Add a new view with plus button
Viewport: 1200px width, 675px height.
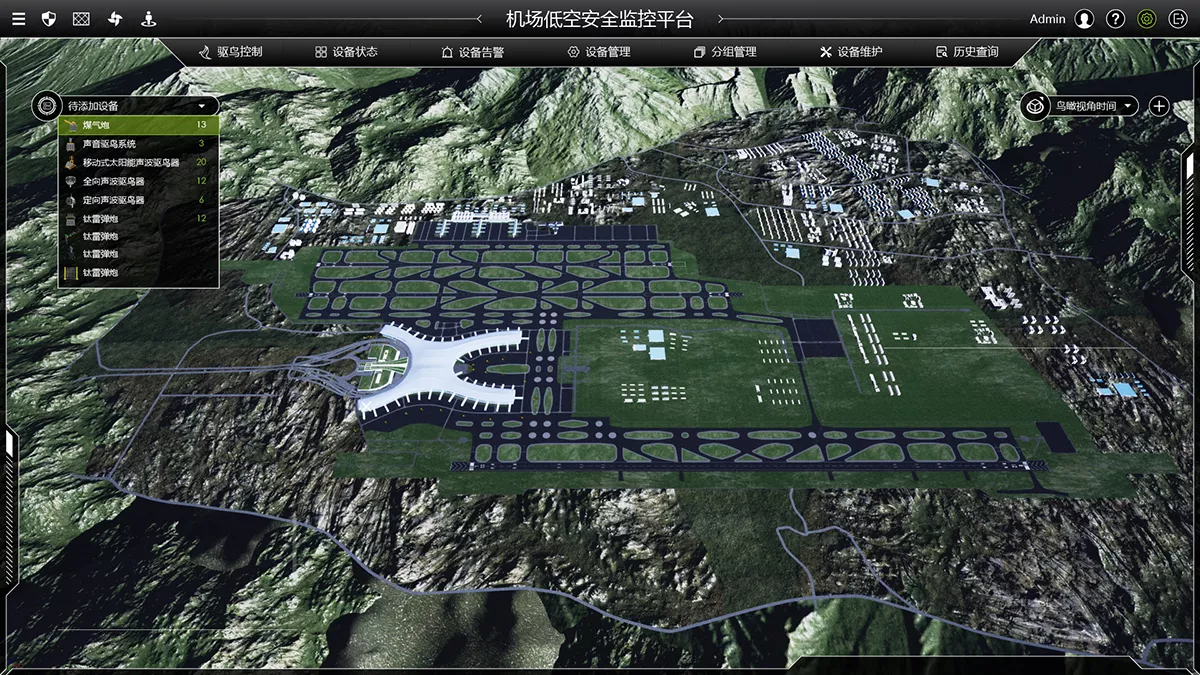[1159, 105]
